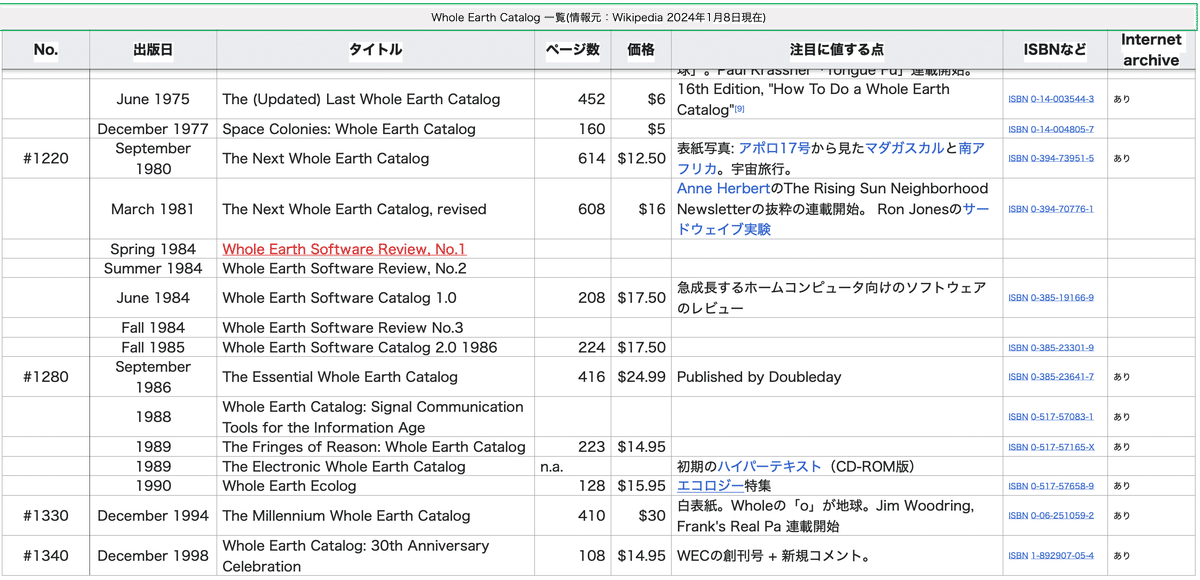Select the 'March 1981' date cell
The height and width of the screenshot is (580, 1200).
tap(153, 209)
